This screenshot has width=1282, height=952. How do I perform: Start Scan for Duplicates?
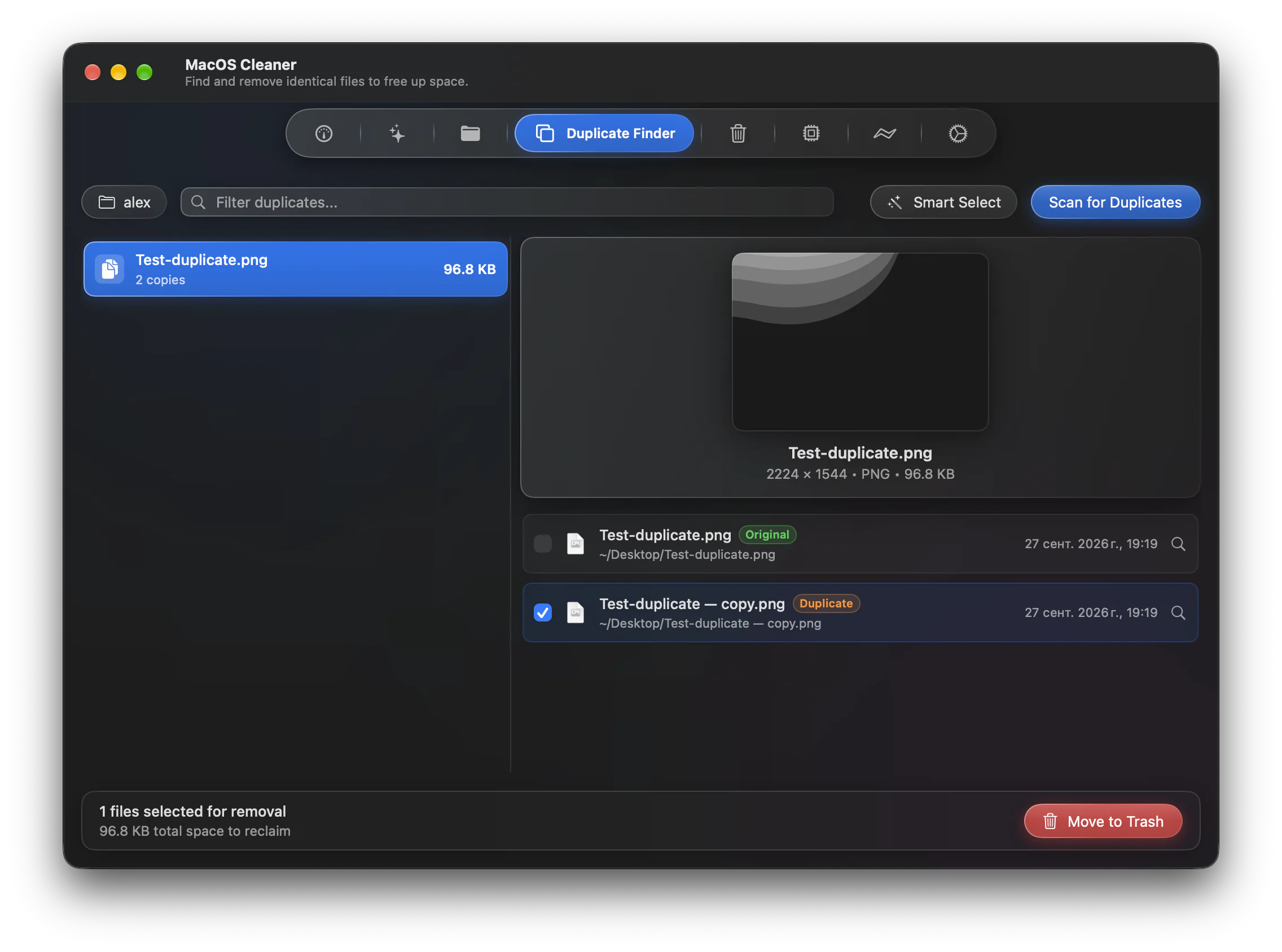point(1115,202)
